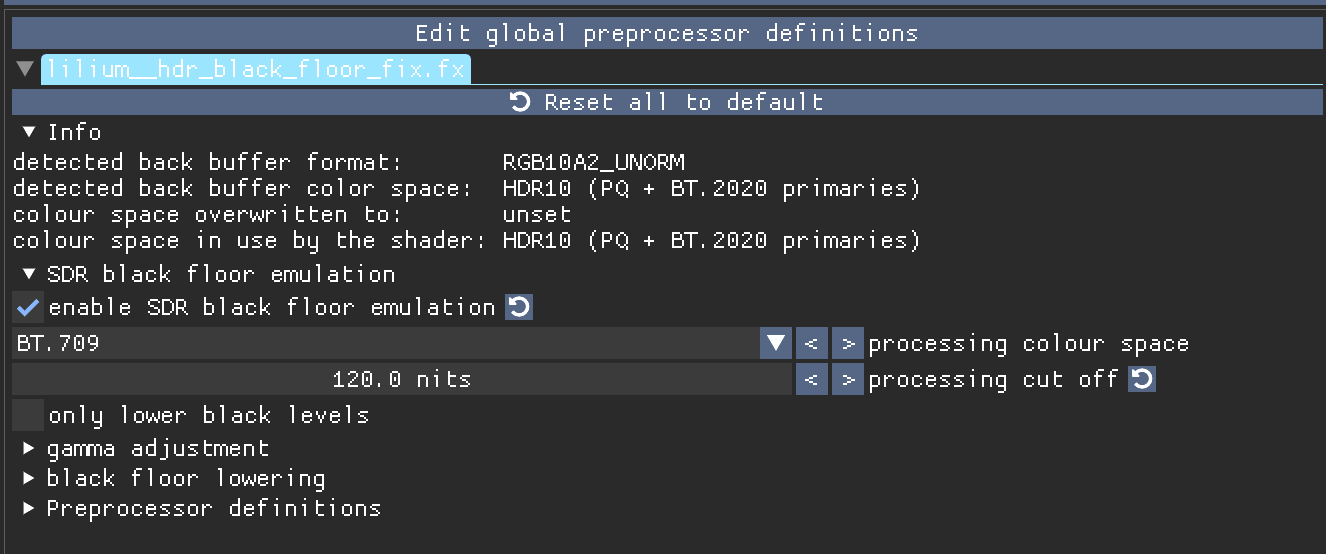This screenshot has height=554, width=1326.
Task: Click next arrow for processing colour space
Action: (847, 344)
